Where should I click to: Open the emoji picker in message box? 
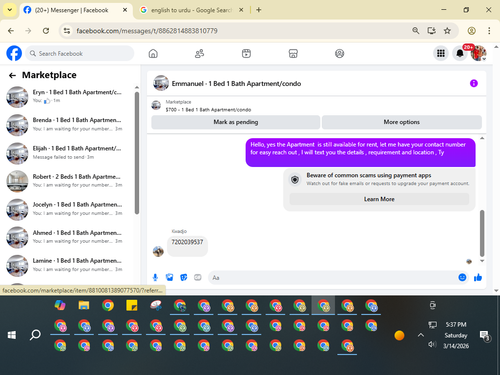(462, 277)
